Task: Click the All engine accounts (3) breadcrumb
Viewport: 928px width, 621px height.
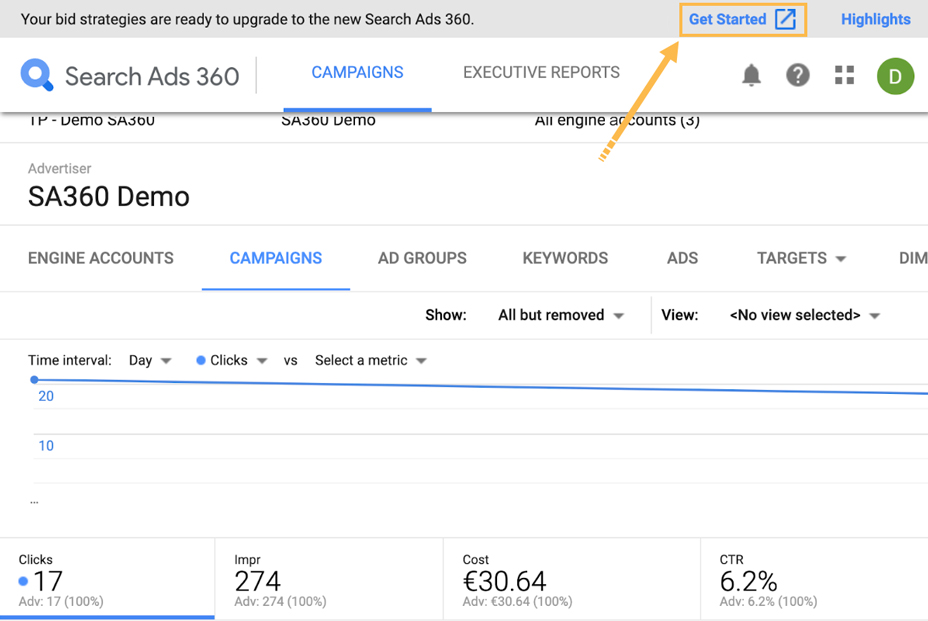Action: pyautogui.click(x=617, y=120)
